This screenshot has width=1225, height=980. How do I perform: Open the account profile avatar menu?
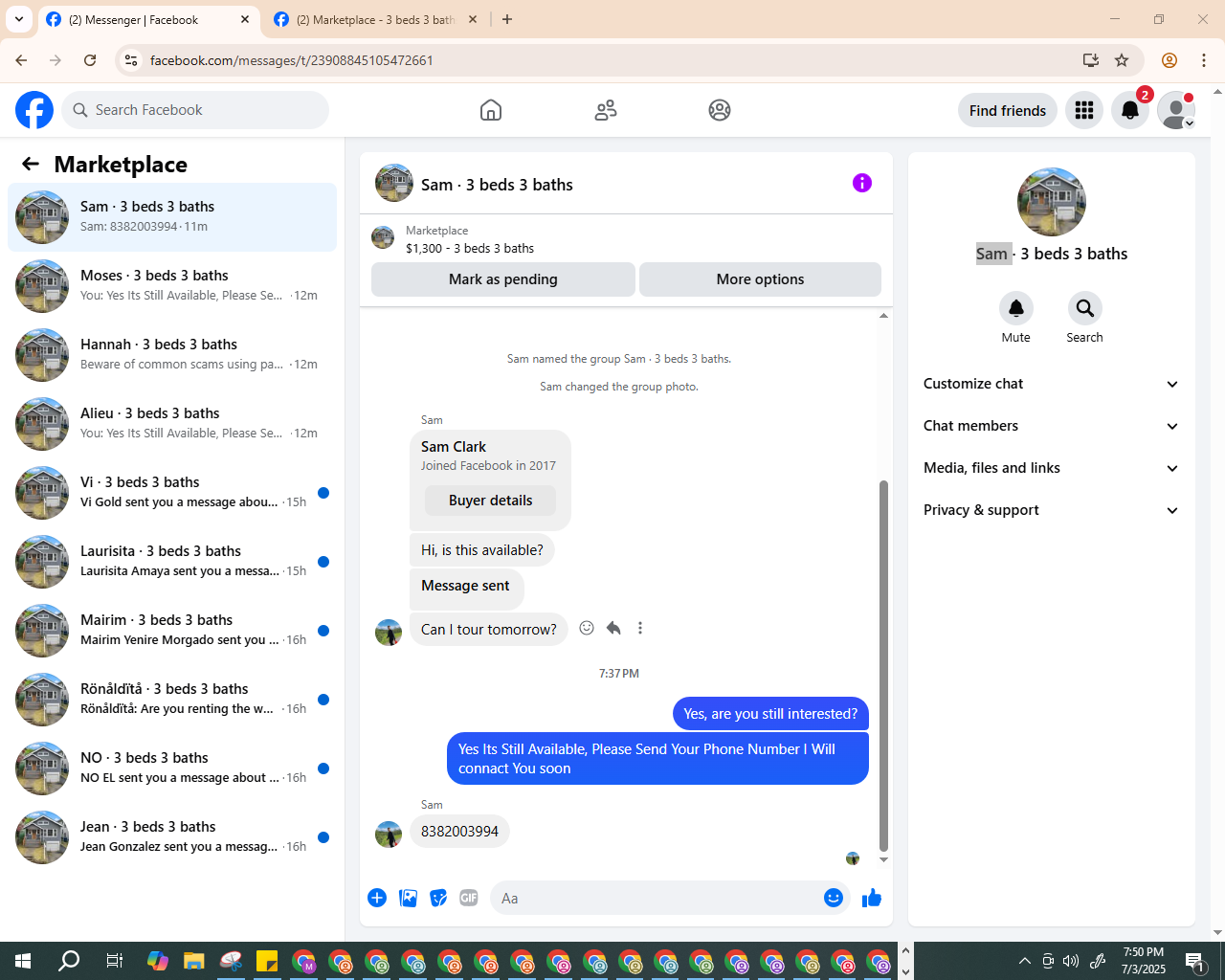(x=1176, y=110)
